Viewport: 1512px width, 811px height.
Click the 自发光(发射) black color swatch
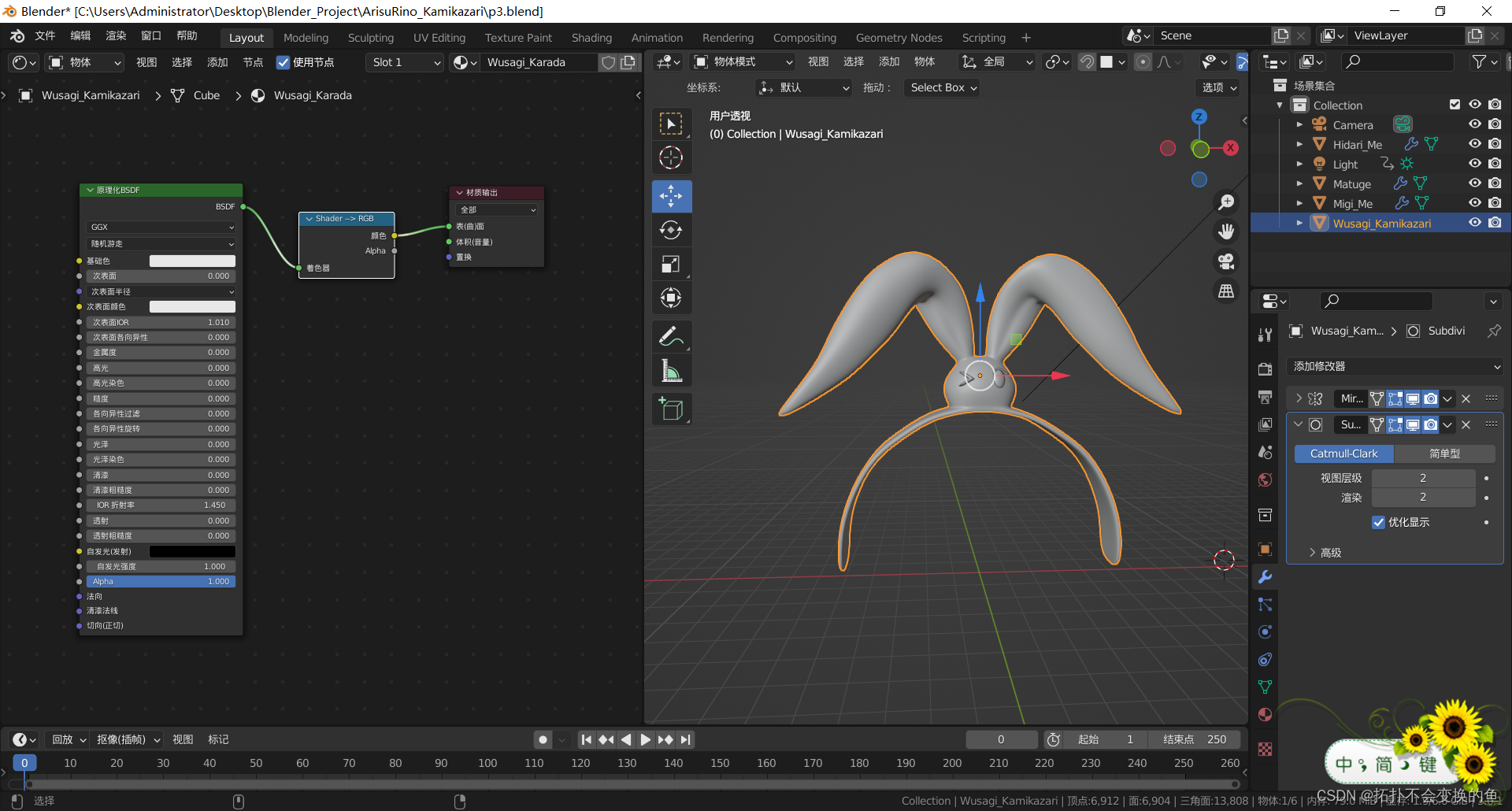(192, 551)
